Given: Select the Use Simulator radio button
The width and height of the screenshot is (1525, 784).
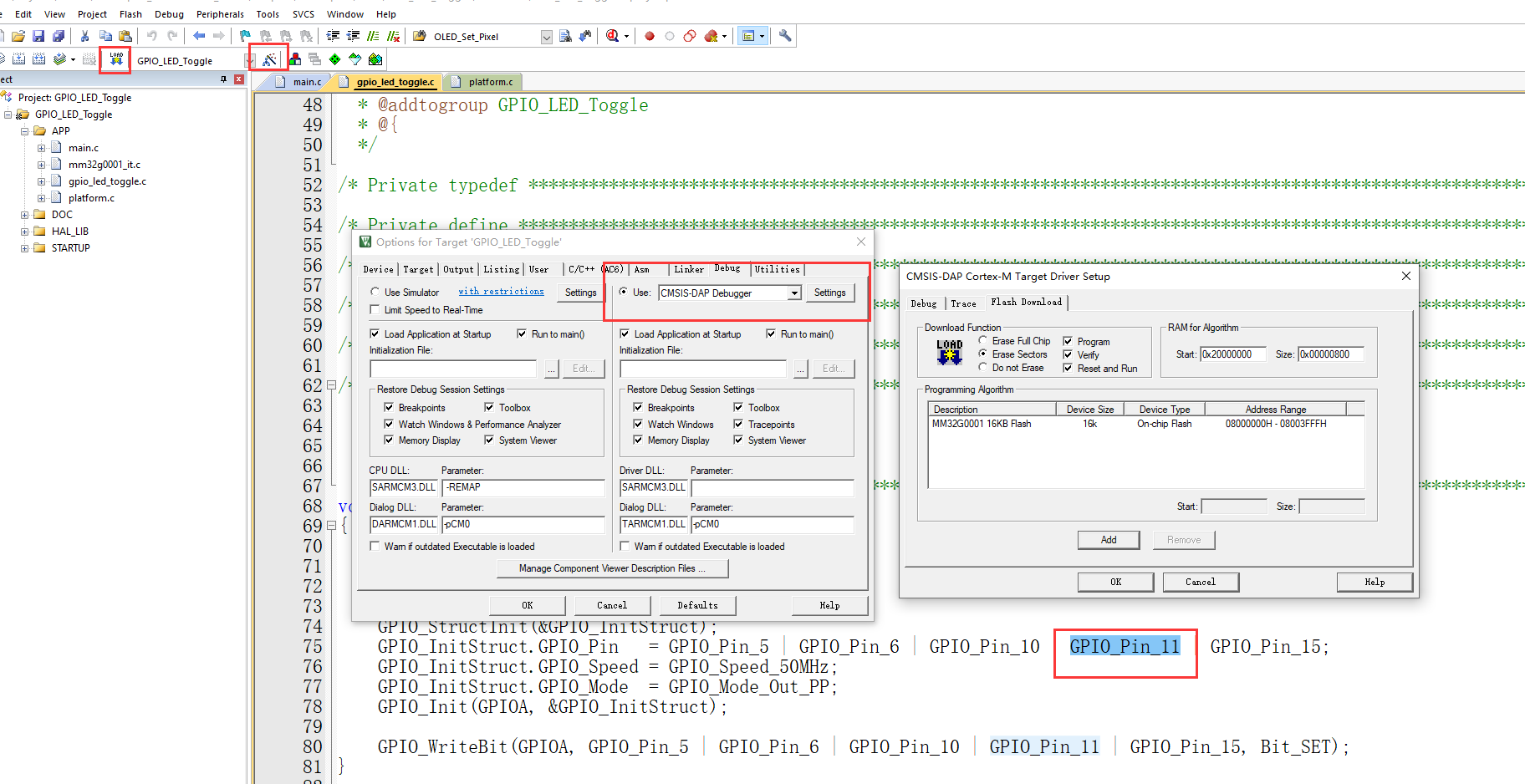Looking at the screenshot, I should 375,293.
